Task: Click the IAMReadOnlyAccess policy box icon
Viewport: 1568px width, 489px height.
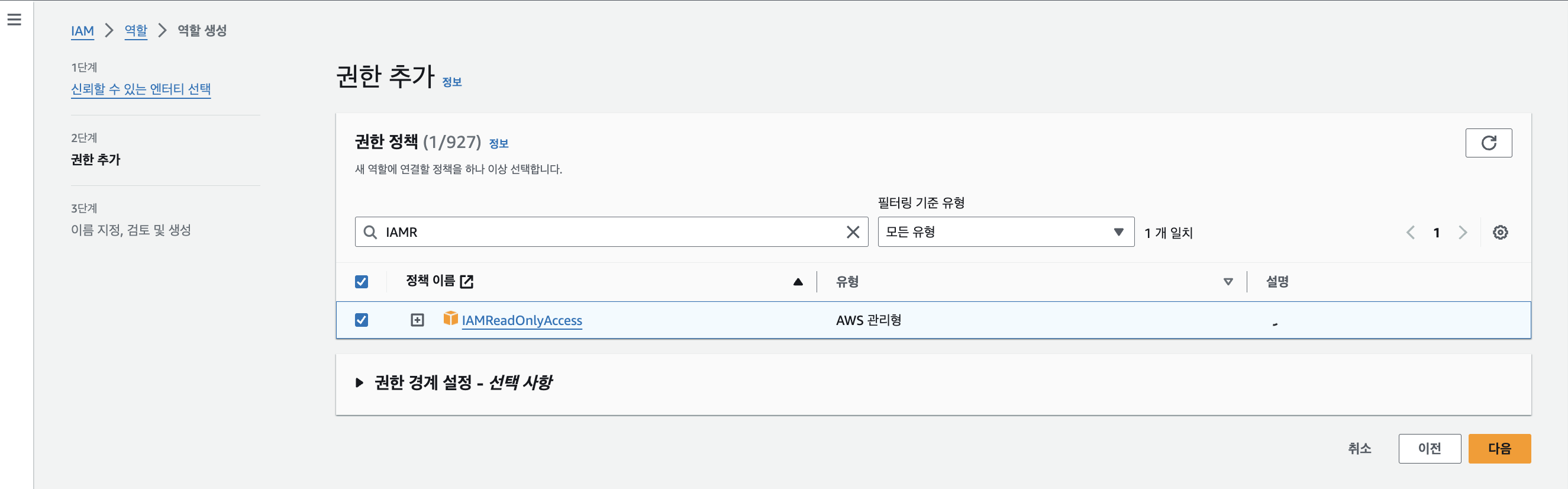Action: 450,318
